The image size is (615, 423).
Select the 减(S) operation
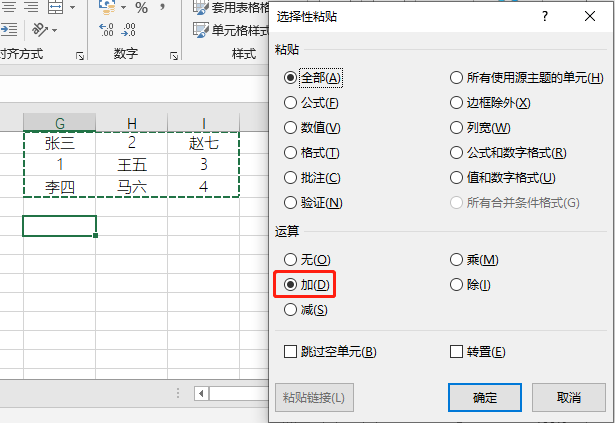tap(306, 310)
